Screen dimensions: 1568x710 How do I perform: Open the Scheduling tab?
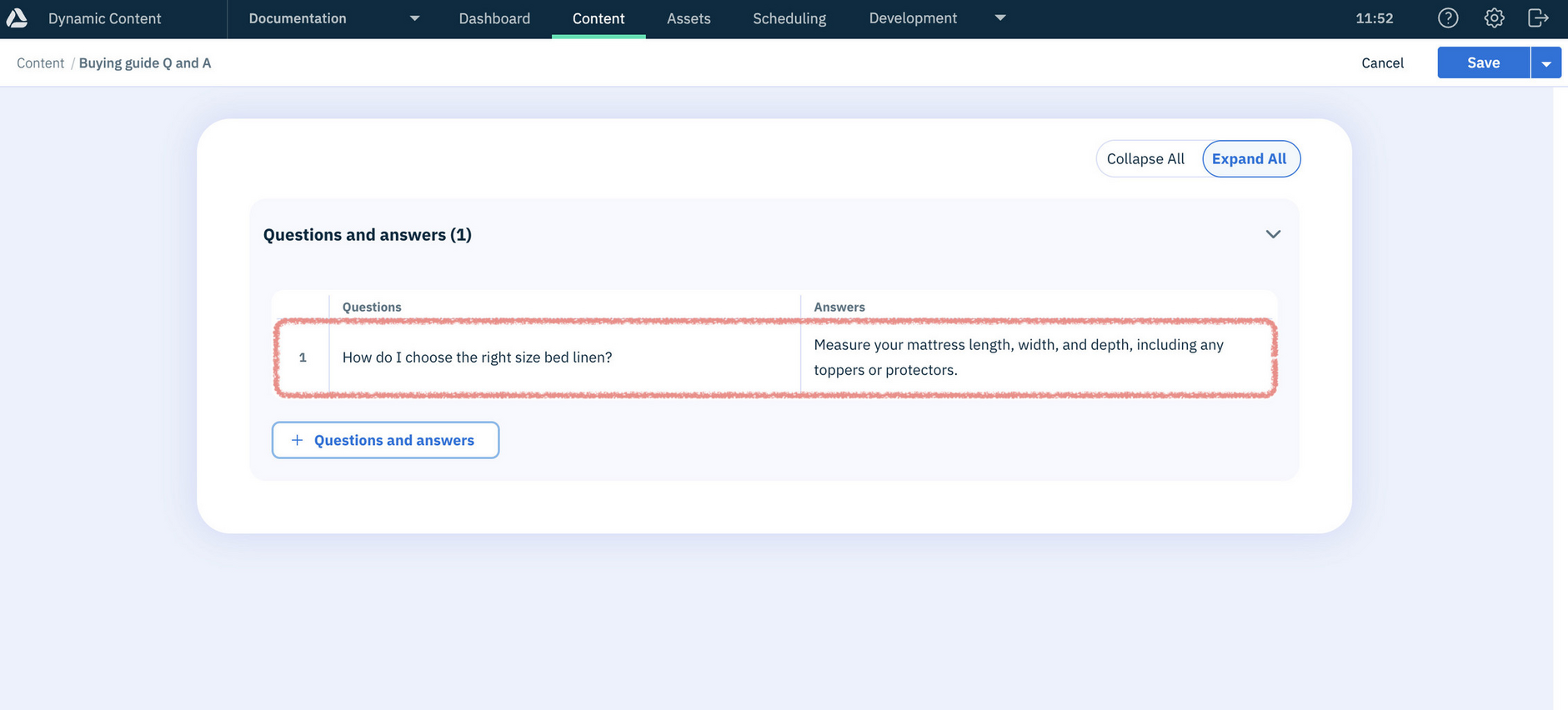pos(789,18)
